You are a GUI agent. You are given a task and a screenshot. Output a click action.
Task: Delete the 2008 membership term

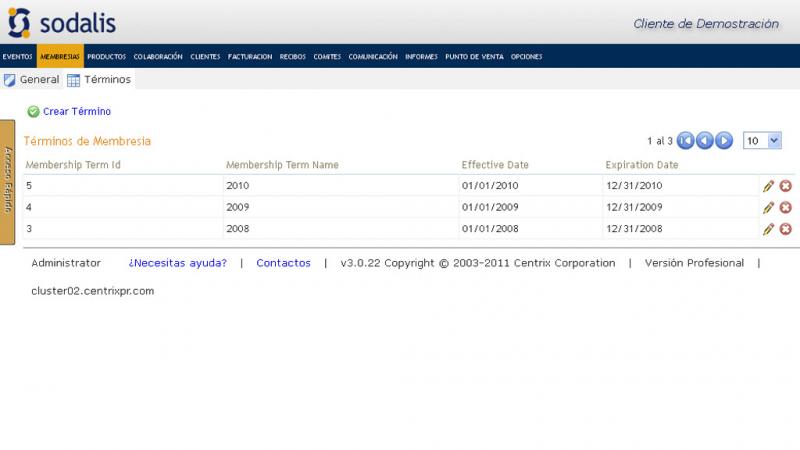click(785, 229)
